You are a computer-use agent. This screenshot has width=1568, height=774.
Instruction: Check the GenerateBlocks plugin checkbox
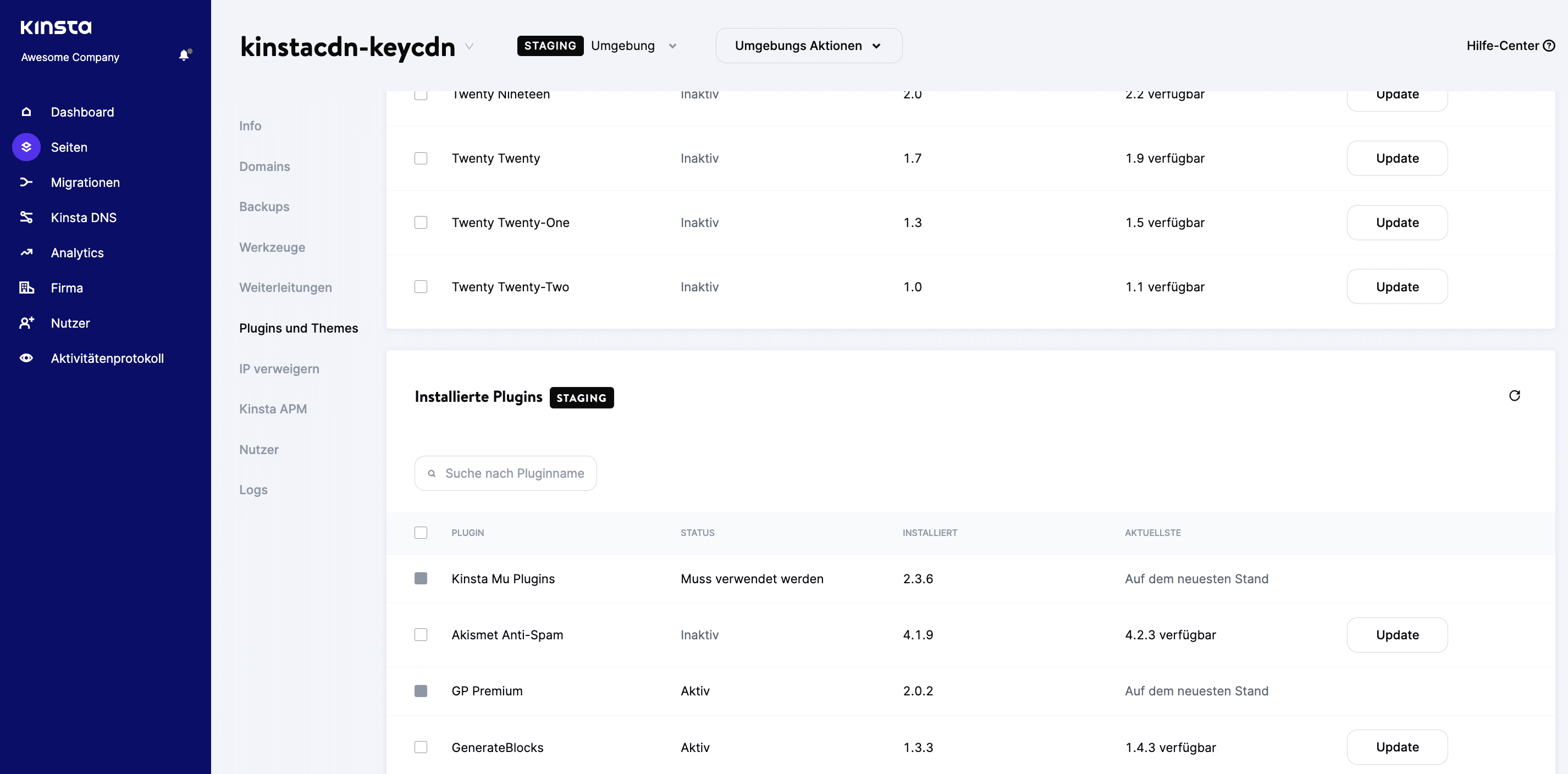(x=421, y=747)
